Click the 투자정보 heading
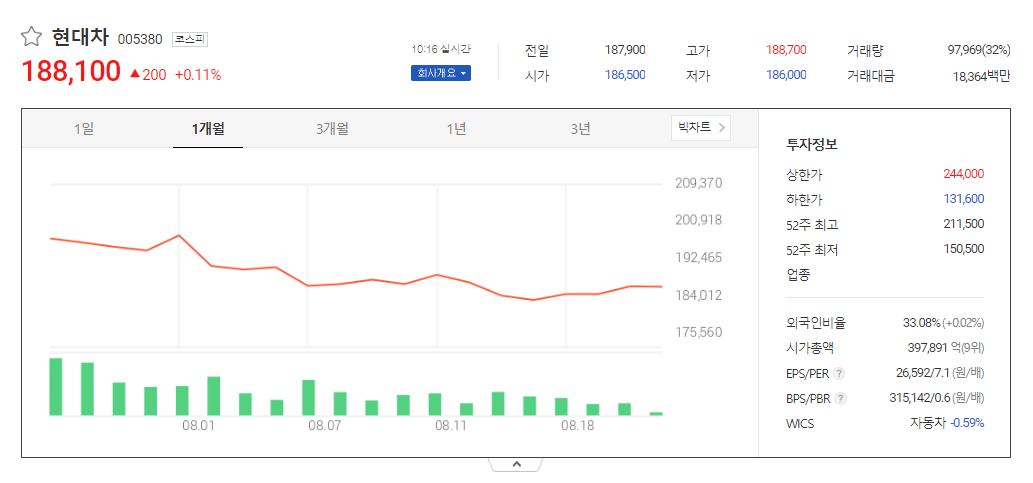Viewport: 1033px width, 483px height. click(812, 145)
